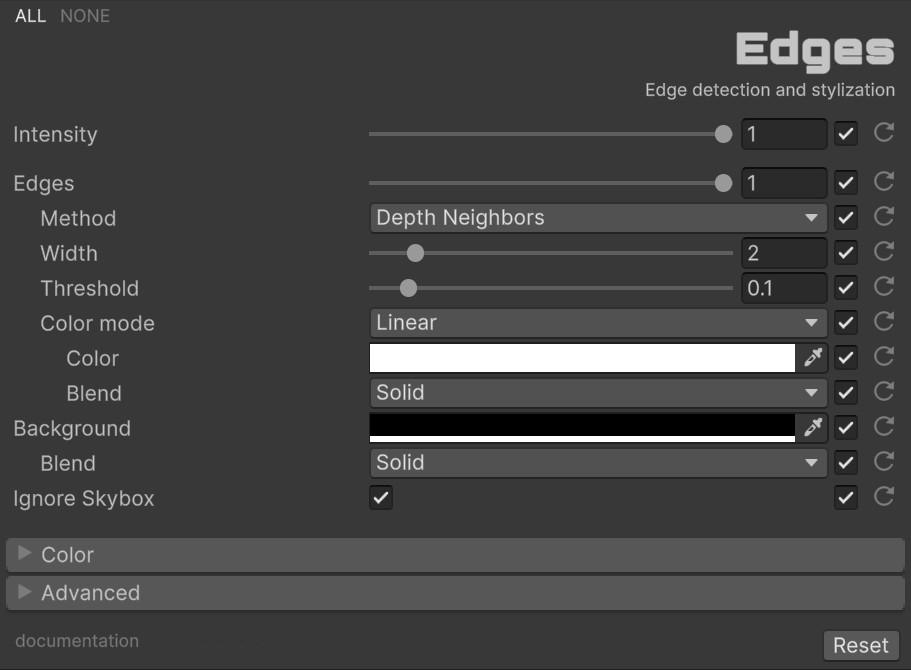Reset the Method row with its revert icon

[x=883, y=217]
